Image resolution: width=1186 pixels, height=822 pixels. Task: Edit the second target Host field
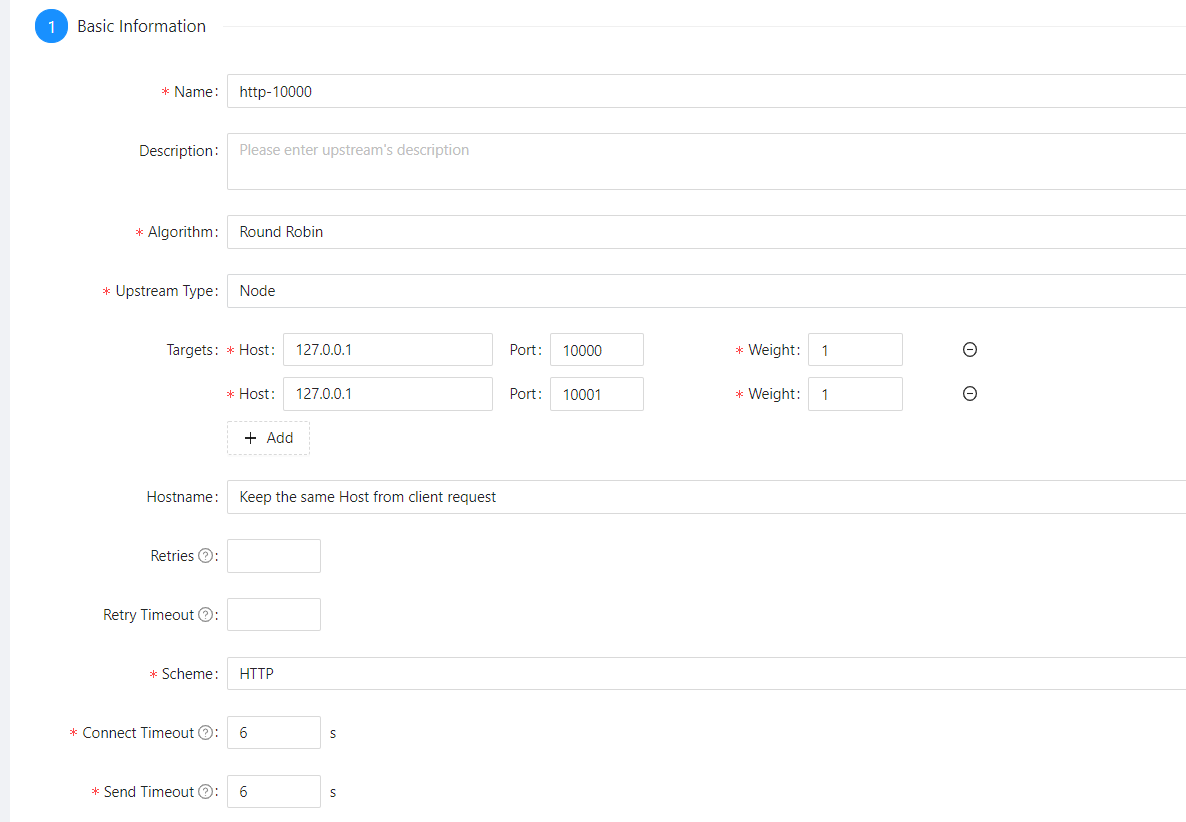pyautogui.click(x=388, y=394)
